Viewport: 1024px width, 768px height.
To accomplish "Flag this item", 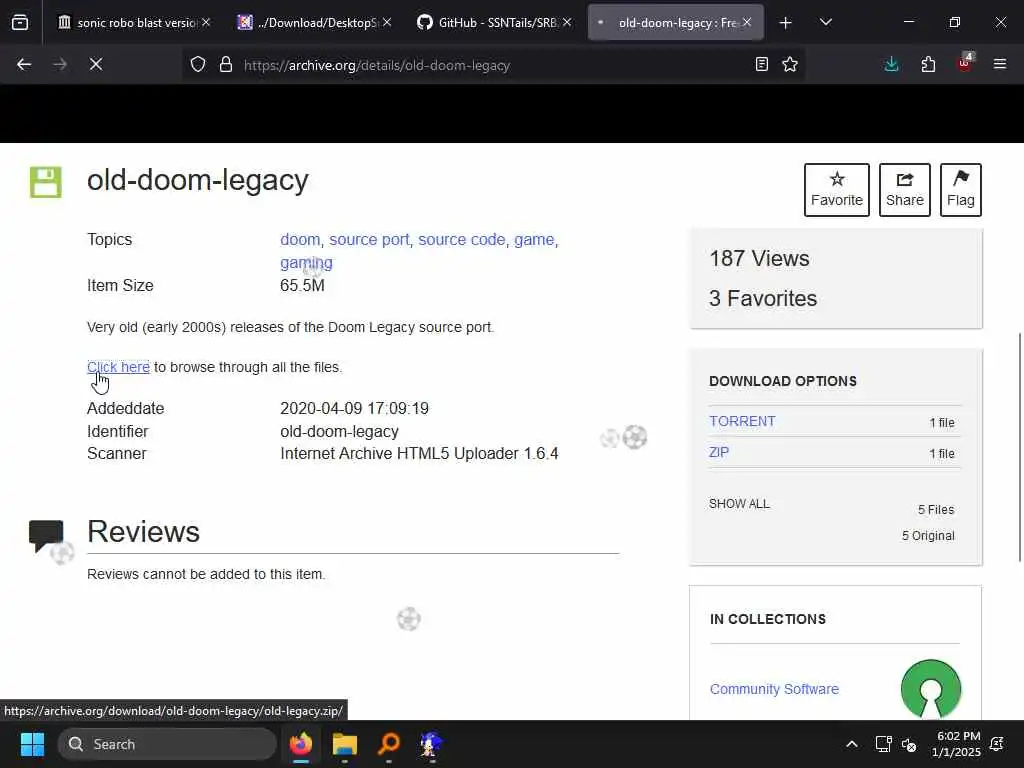I will 961,190.
